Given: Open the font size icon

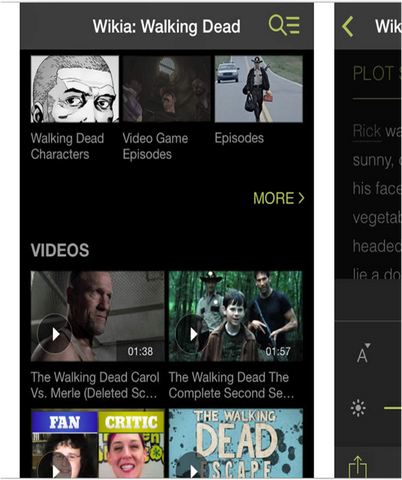Looking at the screenshot, I should pyautogui.click(x=363, y=353).
